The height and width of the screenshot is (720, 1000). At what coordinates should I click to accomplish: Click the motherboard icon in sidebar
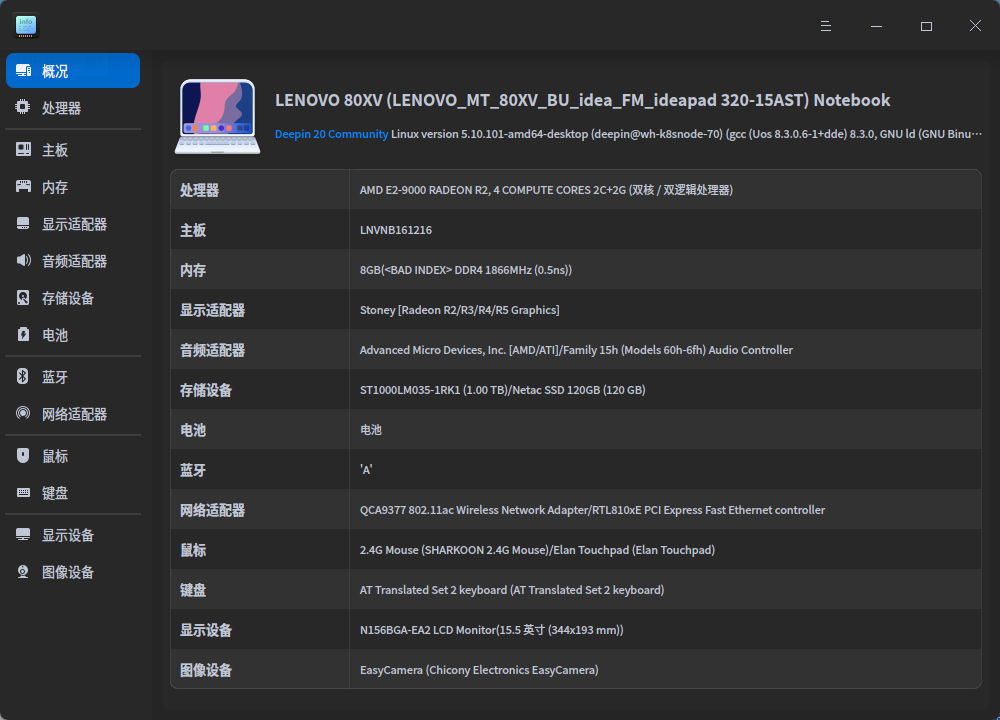[x=24, y=149]
